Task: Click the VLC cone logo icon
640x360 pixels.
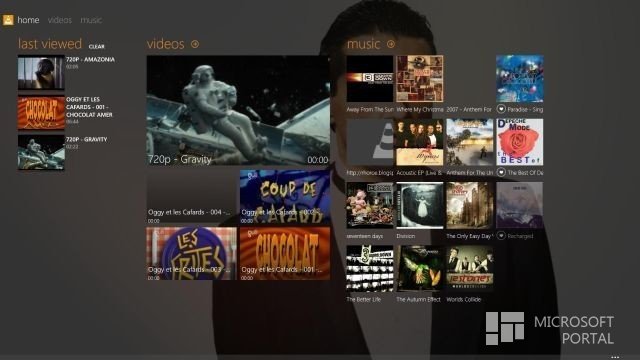Action: click(x=8, y=20)
